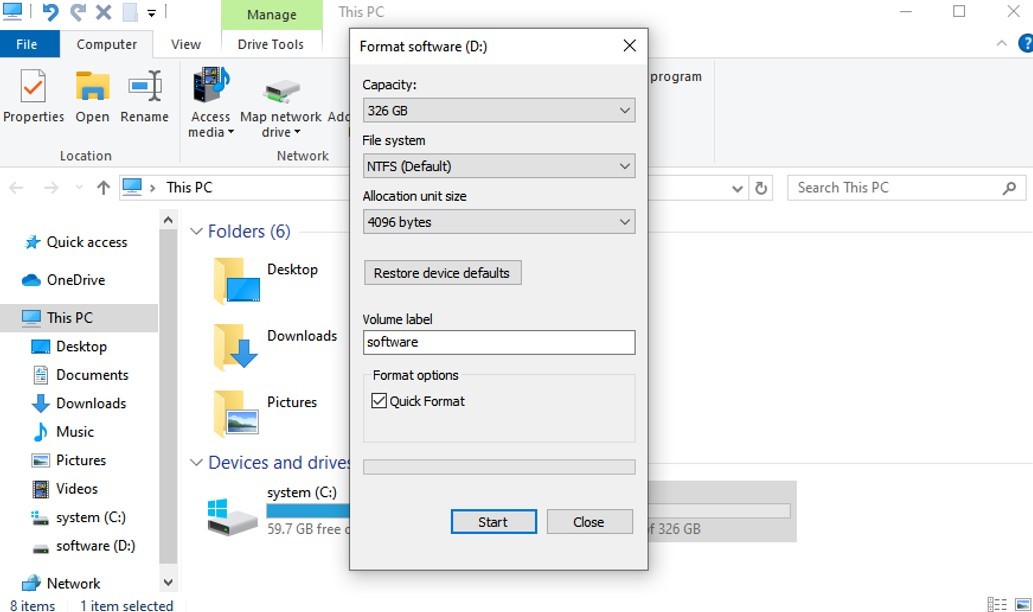Click the Undo icon in quick access toolbar
This screenshot has height=612, width=1033.
tap(50, 13)
